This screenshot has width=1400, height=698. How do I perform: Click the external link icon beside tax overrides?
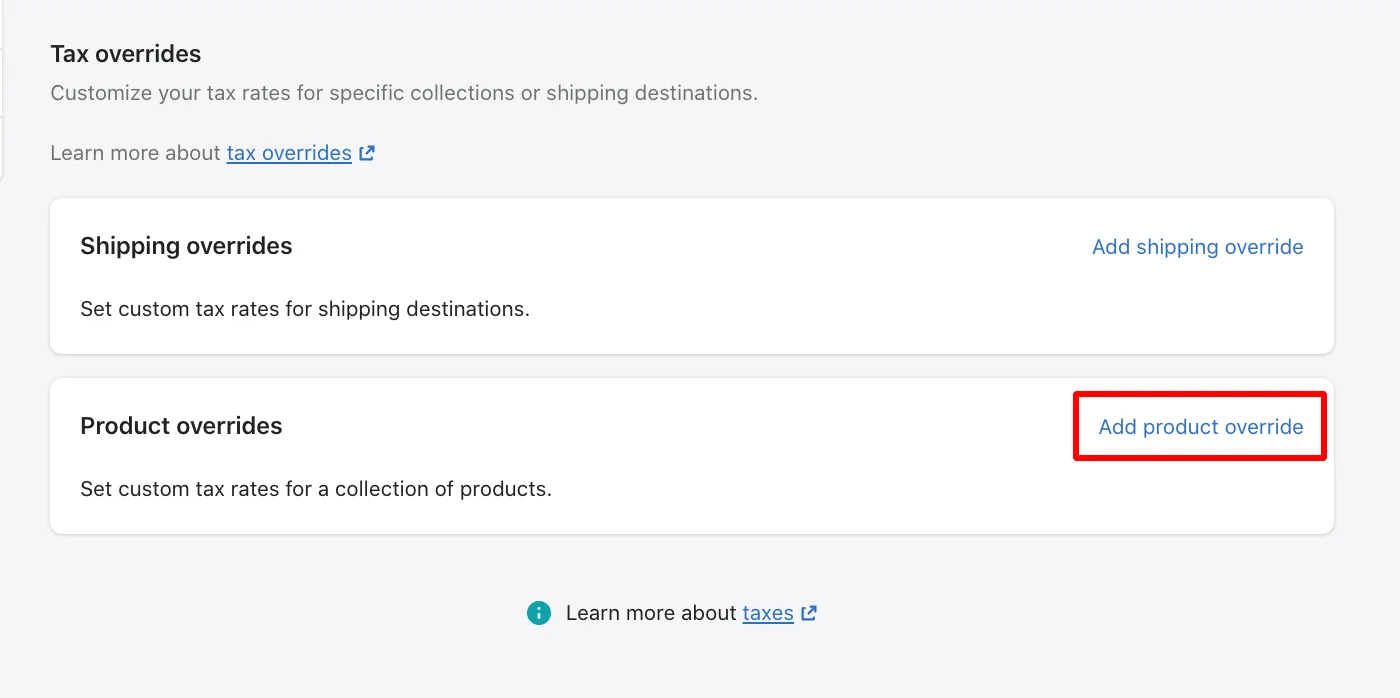tap(367, 152)
